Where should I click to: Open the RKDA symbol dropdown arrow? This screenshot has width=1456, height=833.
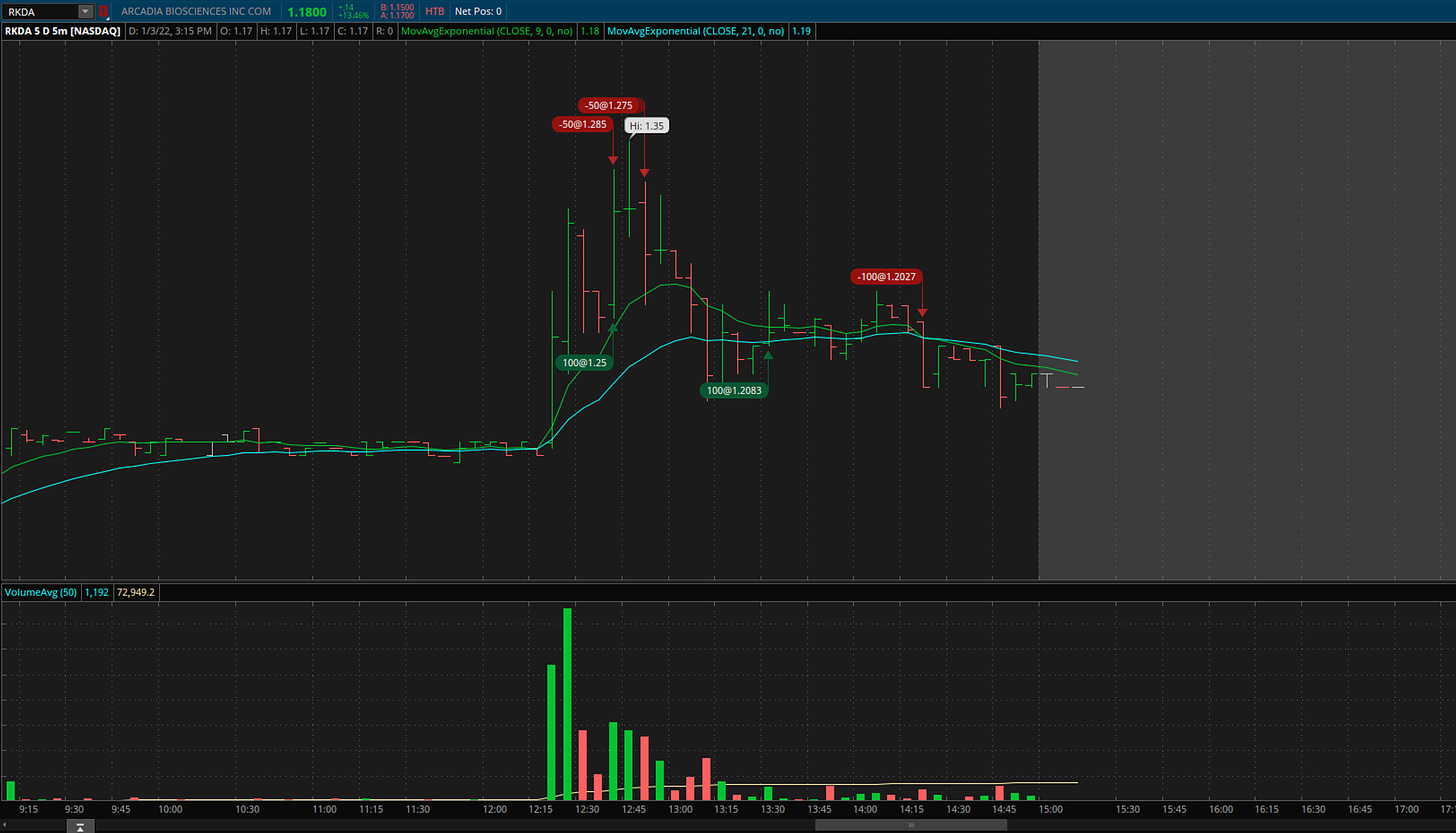(85, 11)
